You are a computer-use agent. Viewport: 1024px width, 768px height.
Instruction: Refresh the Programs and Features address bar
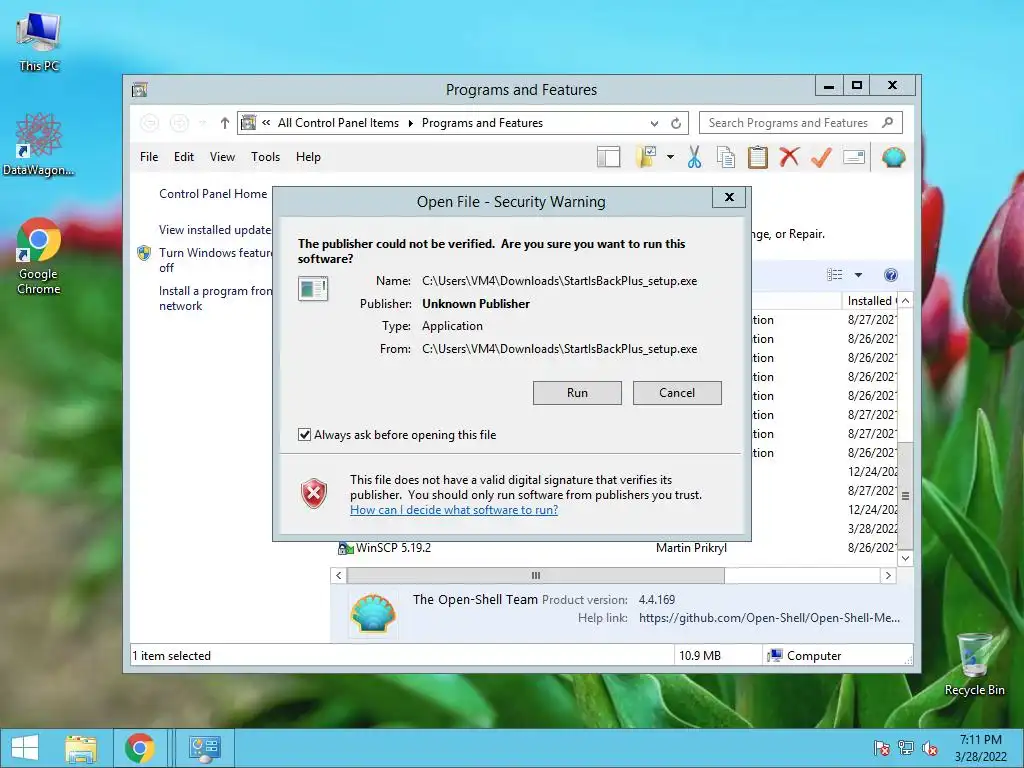pyautogui.click(x=676, y=123)
